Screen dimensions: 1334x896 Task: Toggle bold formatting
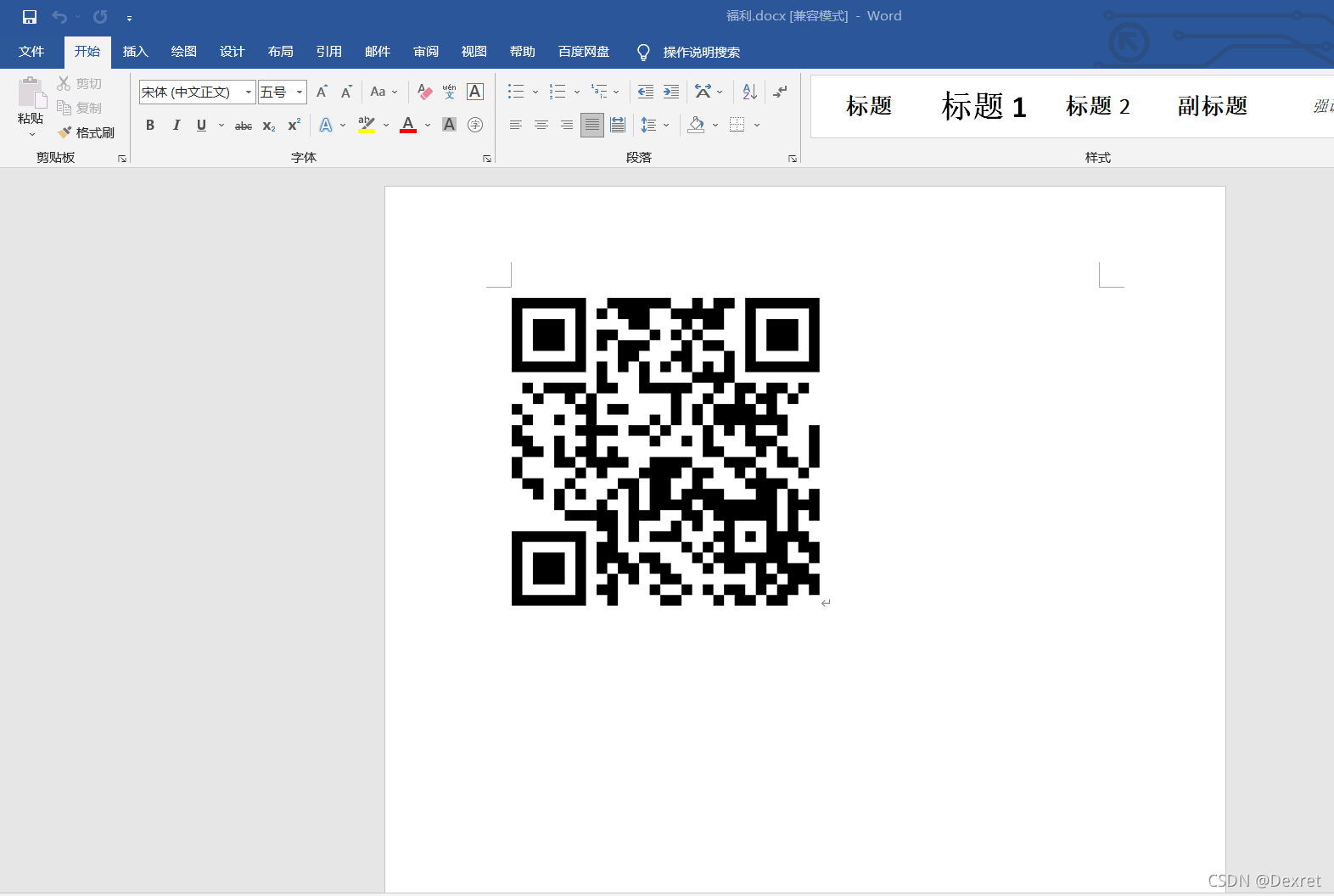click(150, 125)
